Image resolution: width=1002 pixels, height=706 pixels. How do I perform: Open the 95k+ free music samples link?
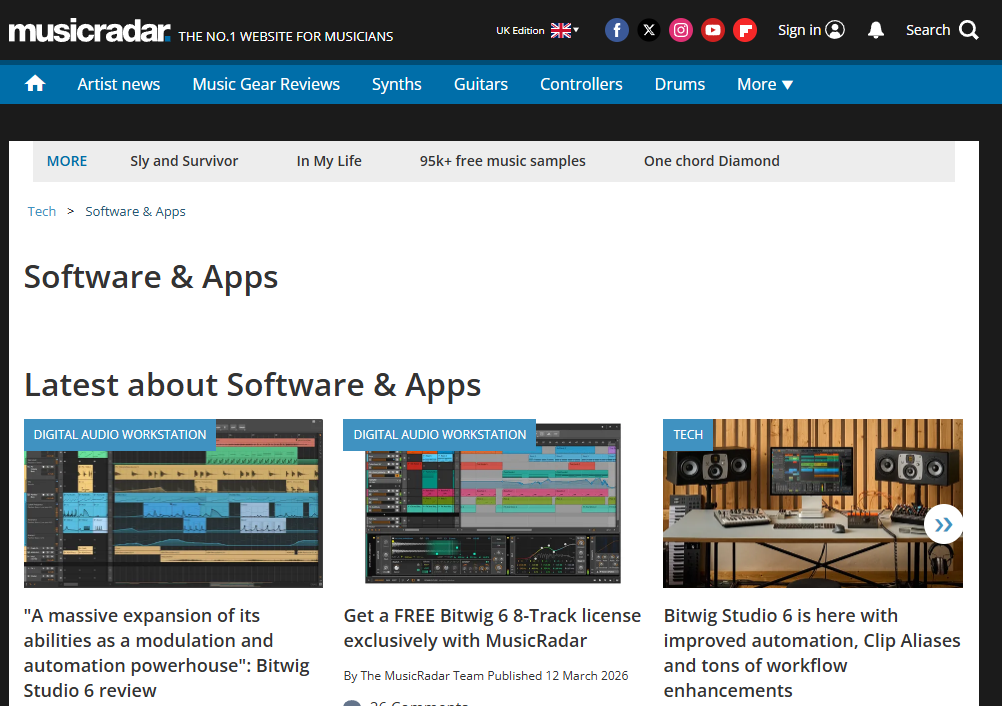502,161
